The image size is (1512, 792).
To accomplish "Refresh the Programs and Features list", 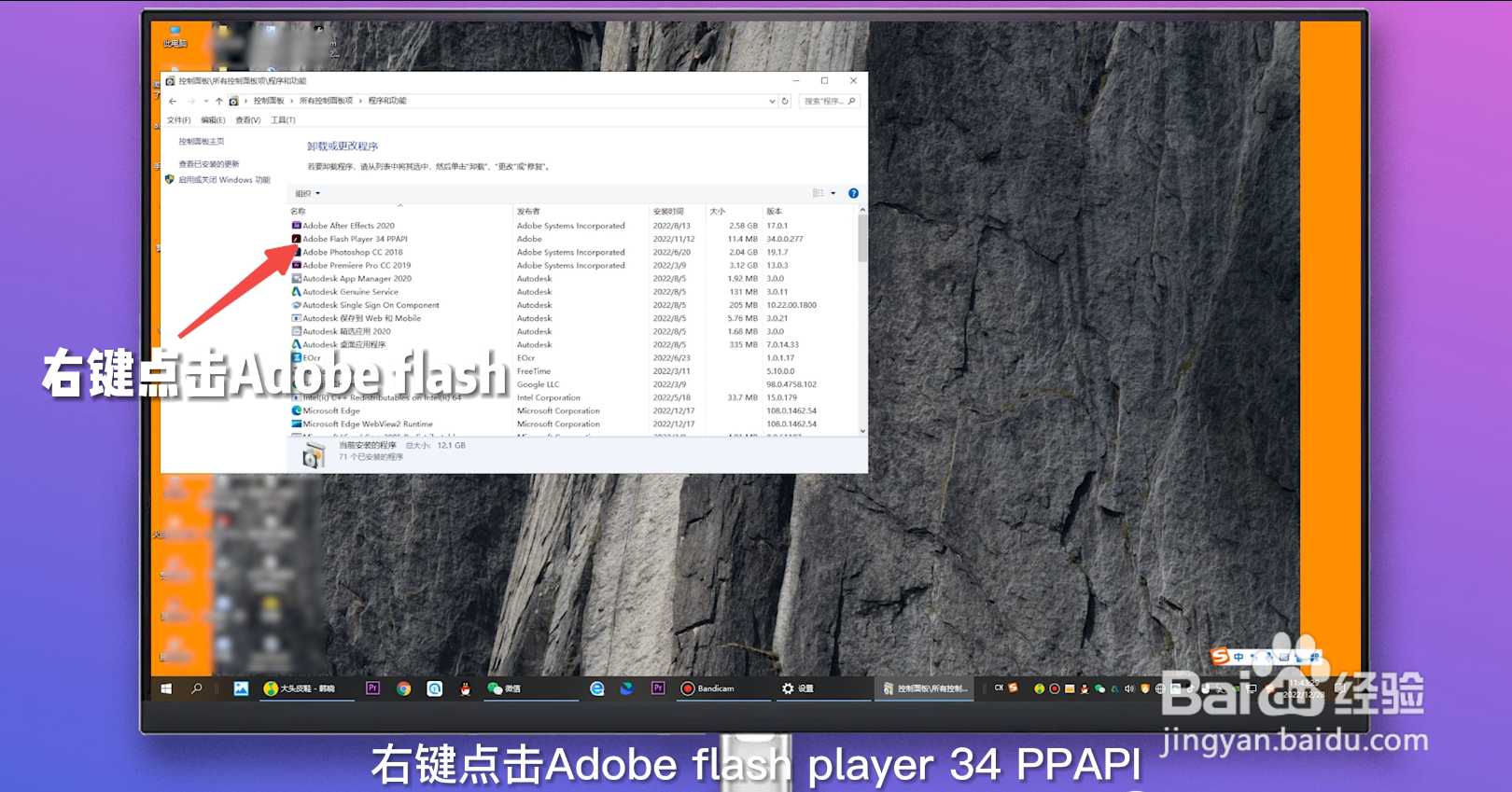I will pyautogui.click(x=785, y=101).
